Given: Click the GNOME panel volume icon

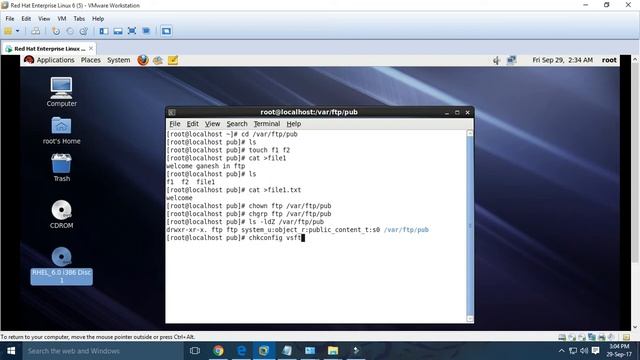Looking at the screenshot, I should point(497,60).
